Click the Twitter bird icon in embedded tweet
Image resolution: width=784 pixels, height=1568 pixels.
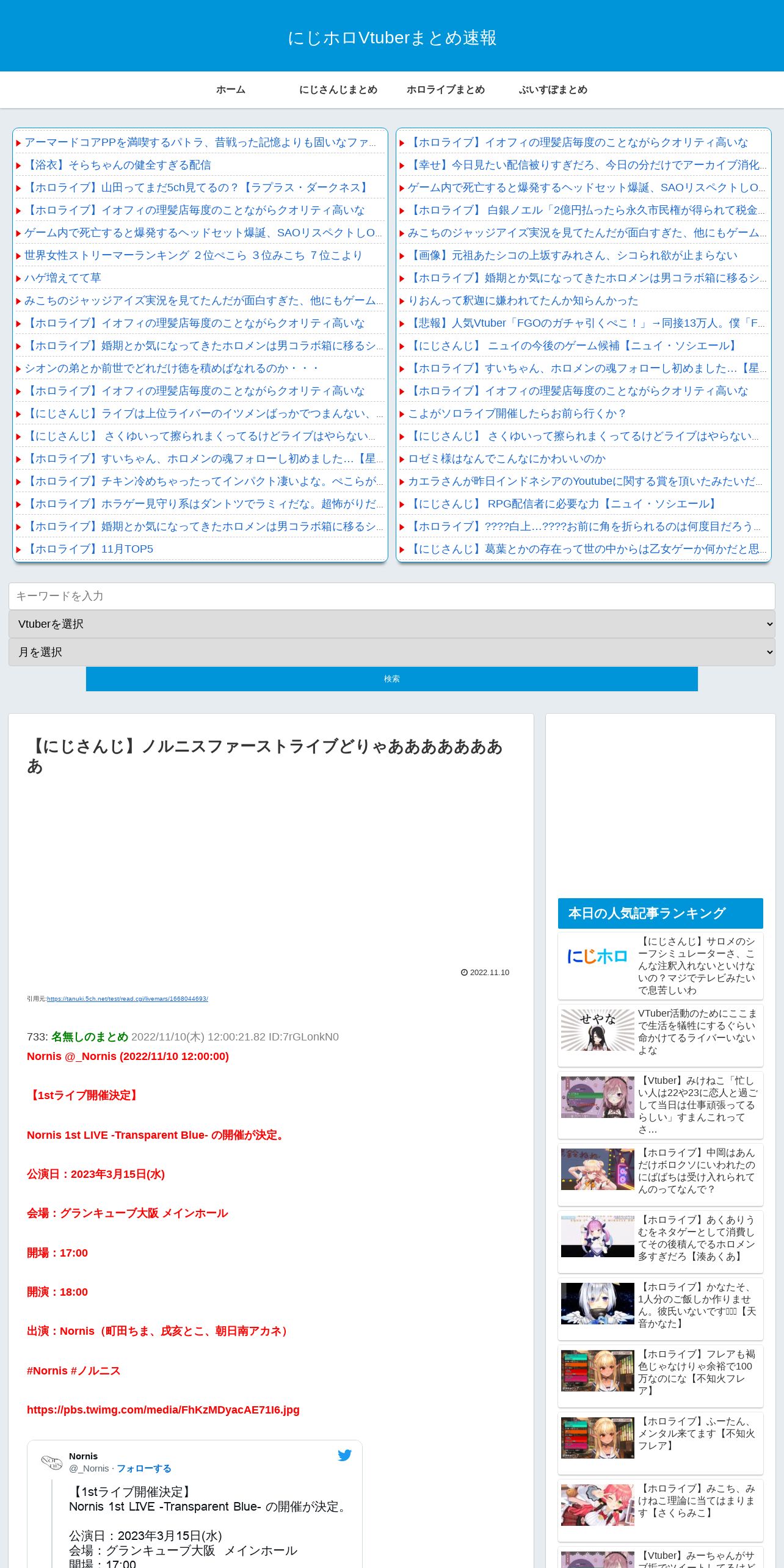pos(345,1455)
